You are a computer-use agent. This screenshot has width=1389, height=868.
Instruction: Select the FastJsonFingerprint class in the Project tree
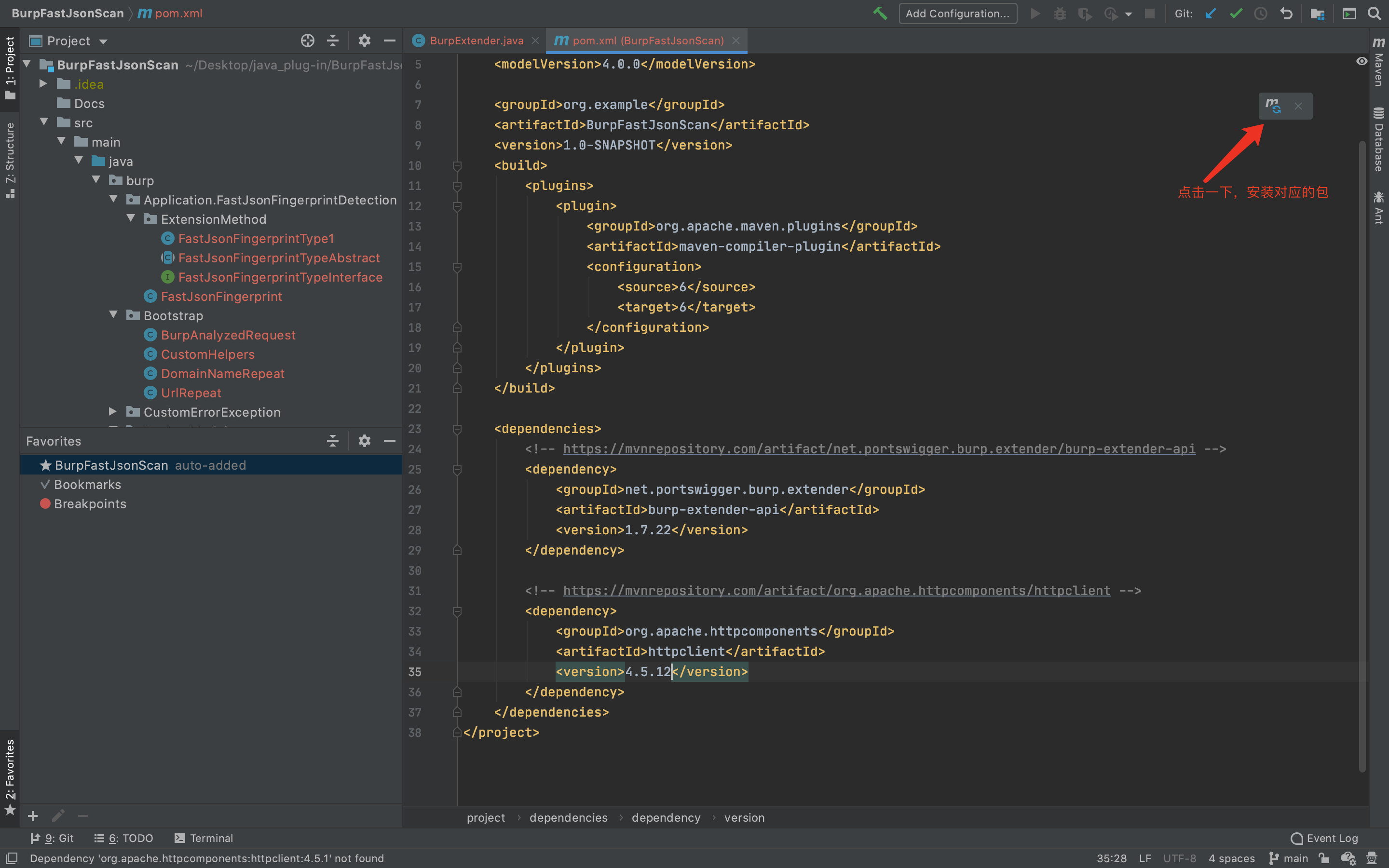(221, 296)
